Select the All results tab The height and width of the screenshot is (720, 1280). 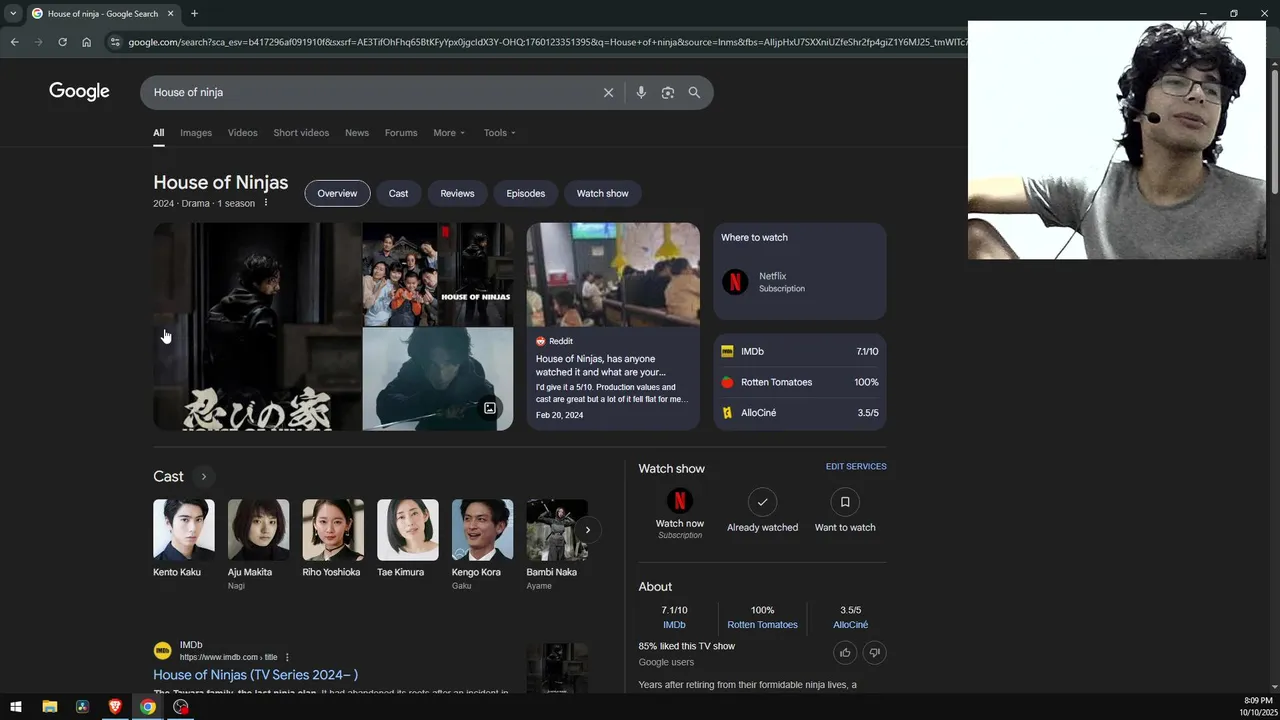(x=158, y=133)
